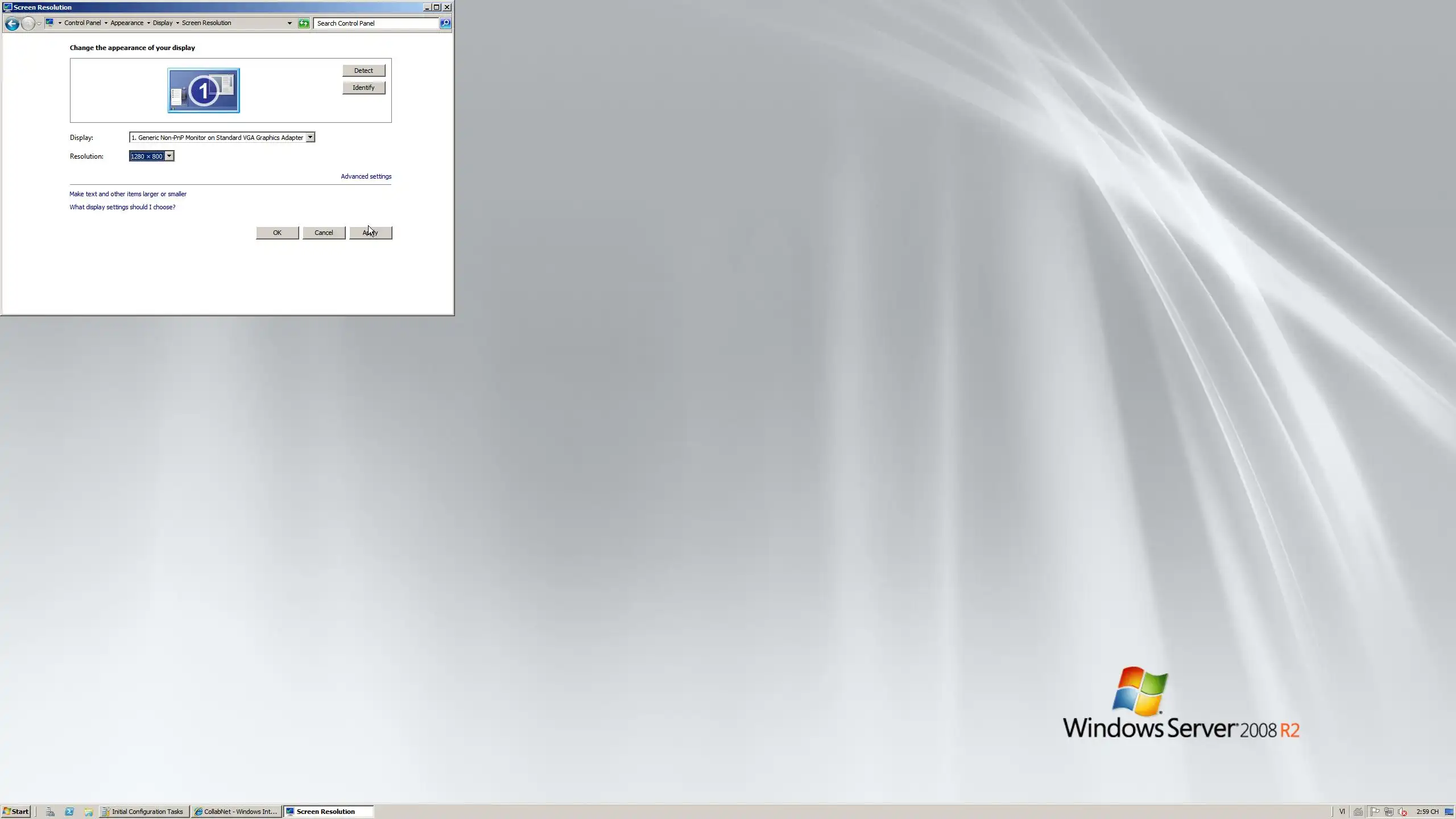Click the back navigation arrow

pos(12,23)
